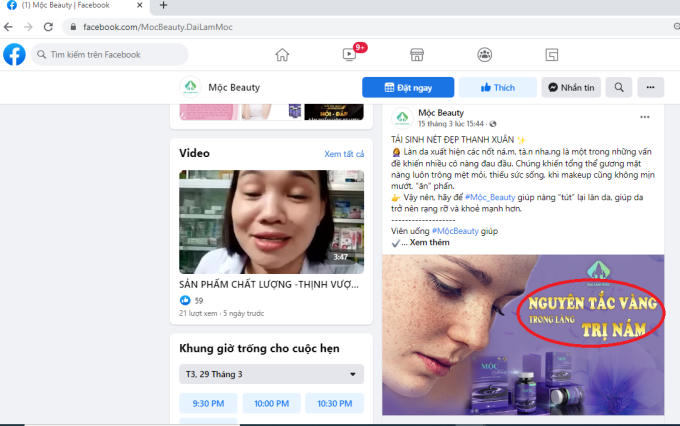This screenshot has height=426, width=680.
Task: Select the 10:30 PM appointment slot
Action: coord(334,403)
